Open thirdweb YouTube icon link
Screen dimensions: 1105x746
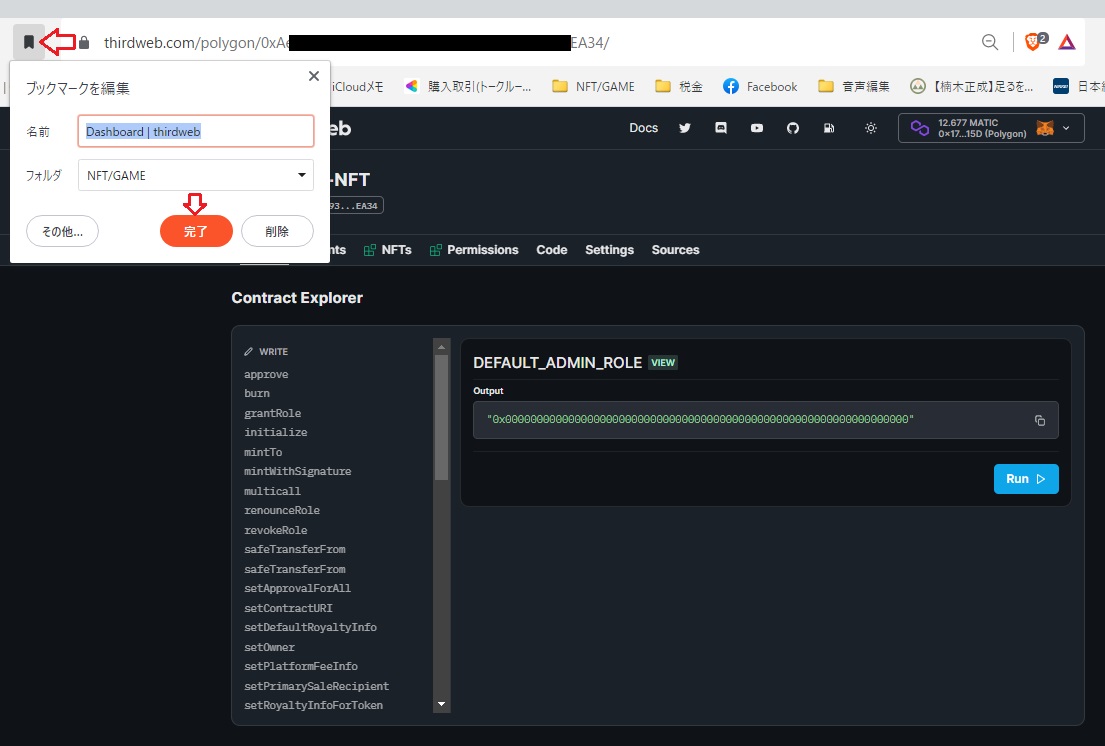[x=757, y=128]
